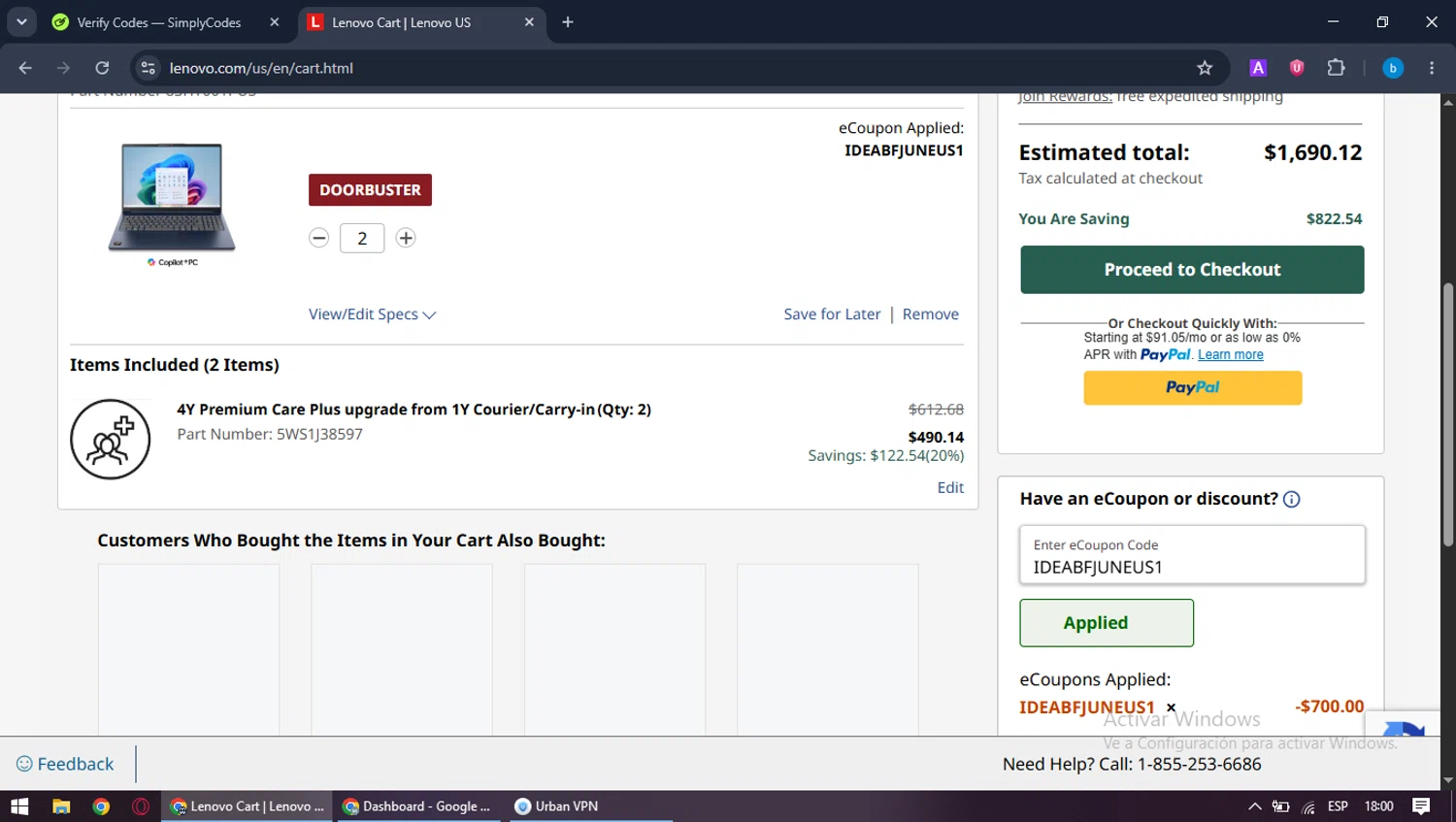Click the eCoupon info icon

coord(1291,499)
